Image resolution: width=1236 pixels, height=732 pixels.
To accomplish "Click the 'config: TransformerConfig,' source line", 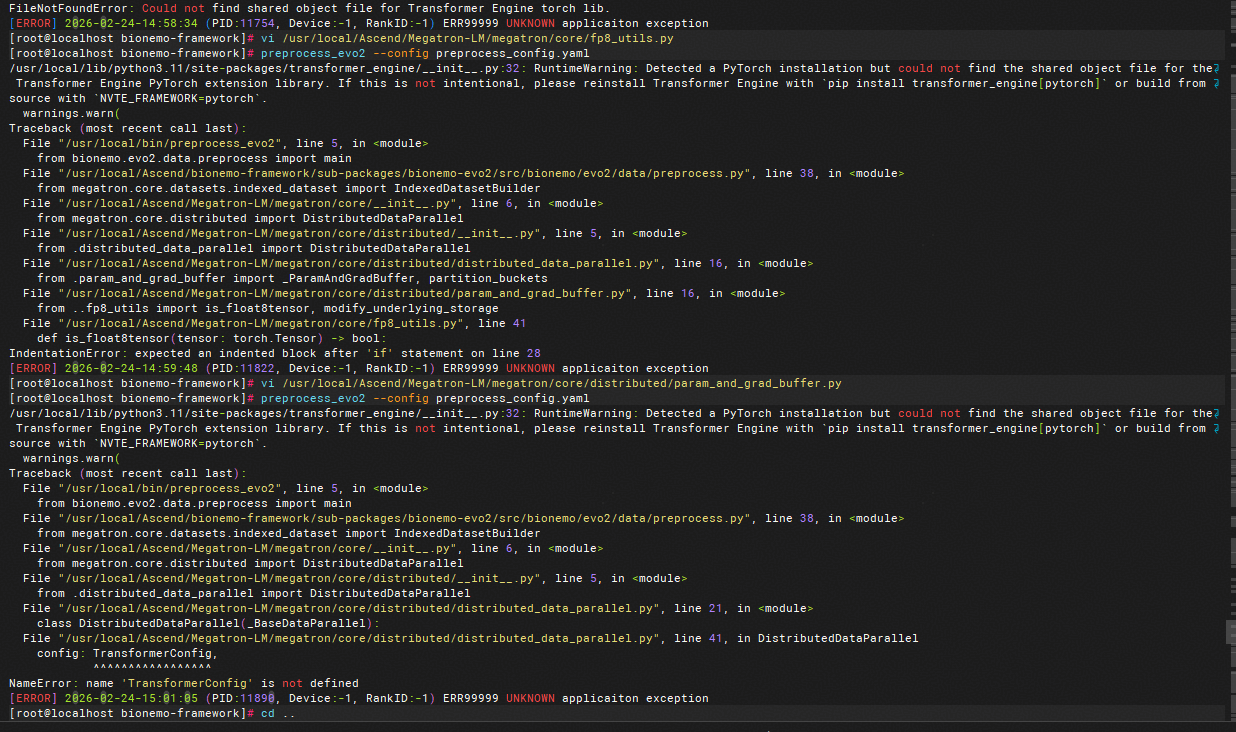I will (x=126, y=653).
